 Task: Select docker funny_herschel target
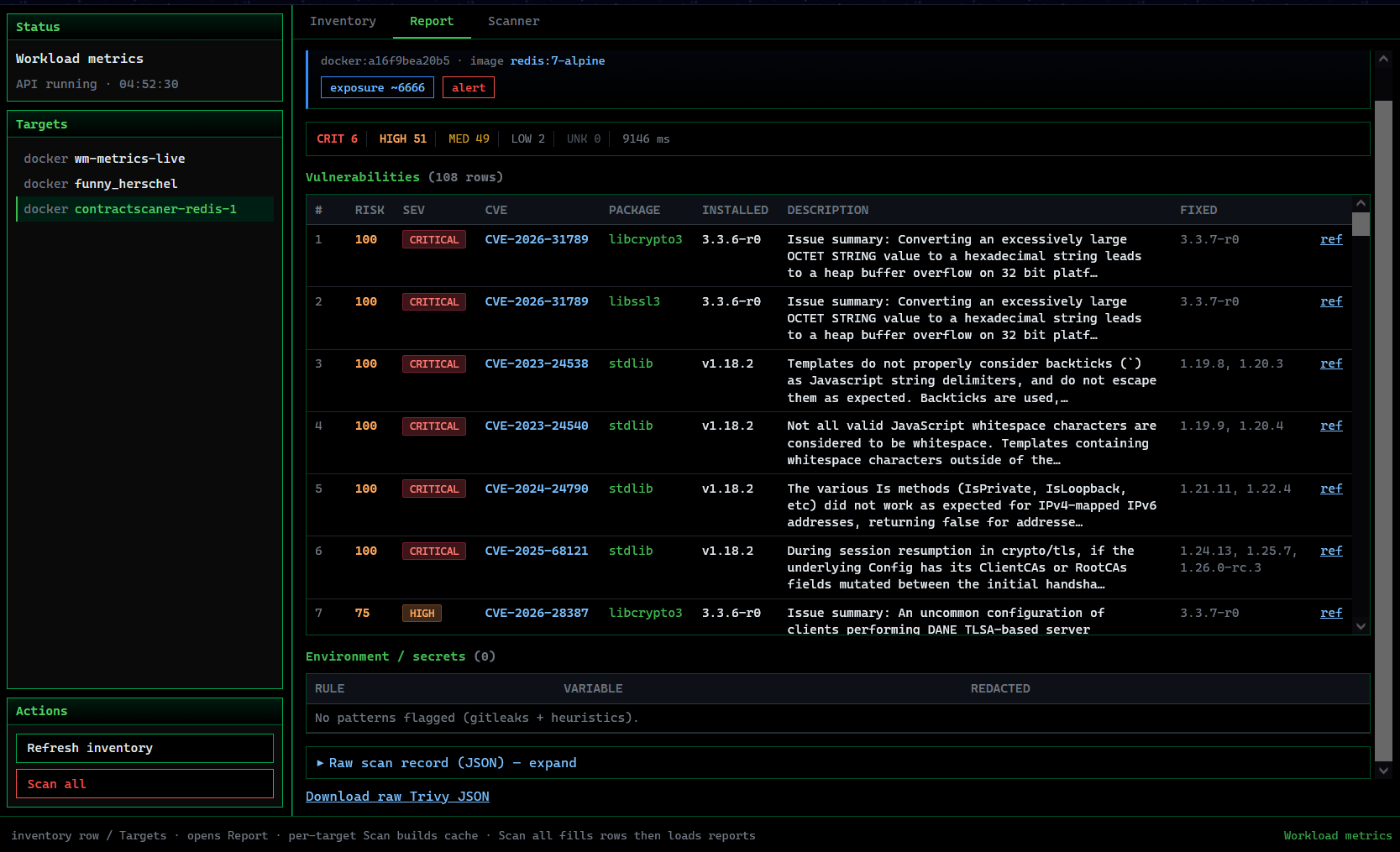(x=144, y=184)
